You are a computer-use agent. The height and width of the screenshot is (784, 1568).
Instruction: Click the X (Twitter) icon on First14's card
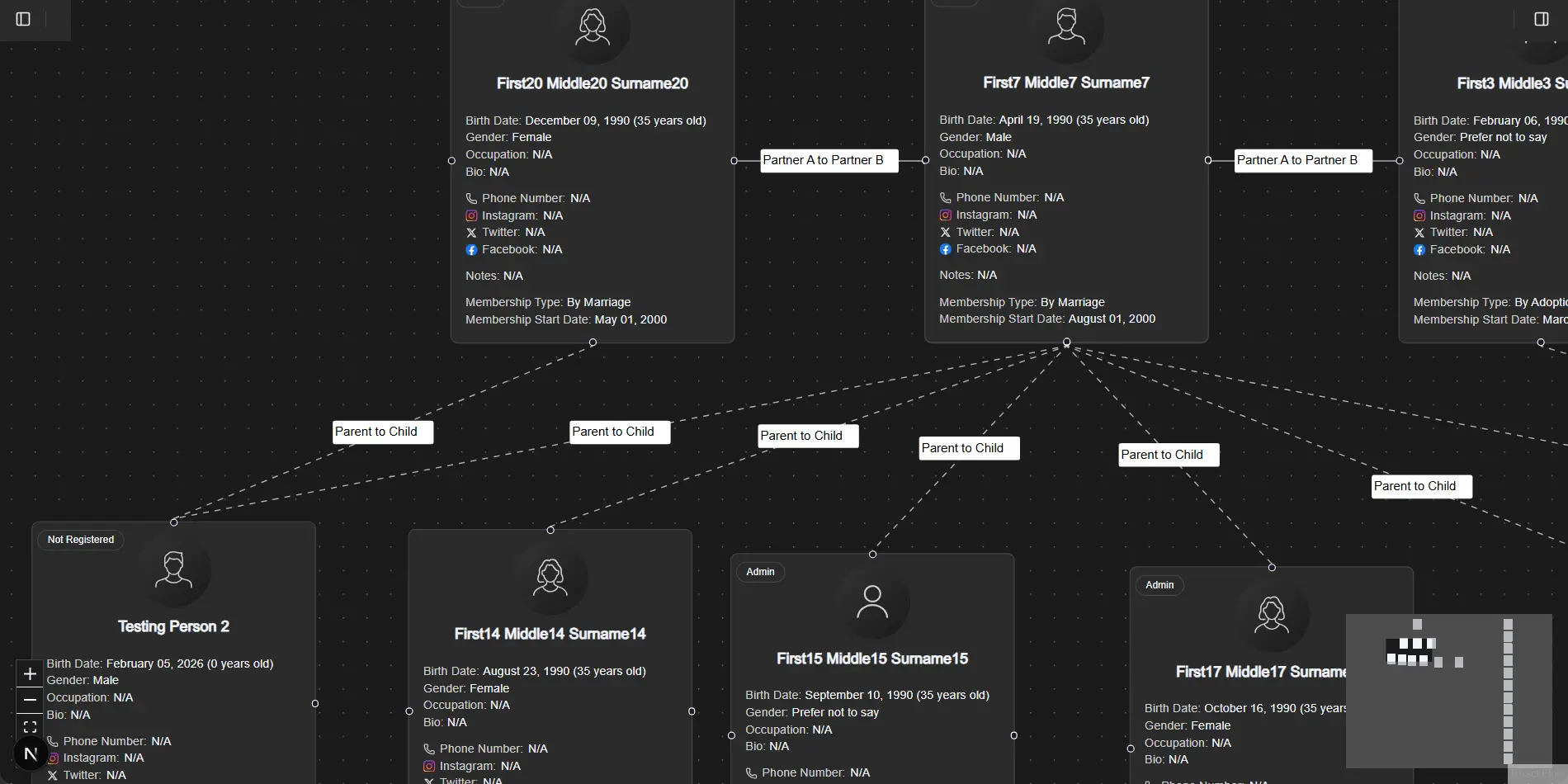click(428, 781)
